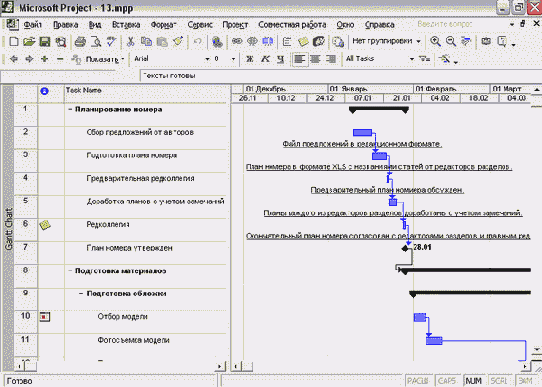542x387 pixels.
Task: Click the New project file icon
Action: click(14, 42)
